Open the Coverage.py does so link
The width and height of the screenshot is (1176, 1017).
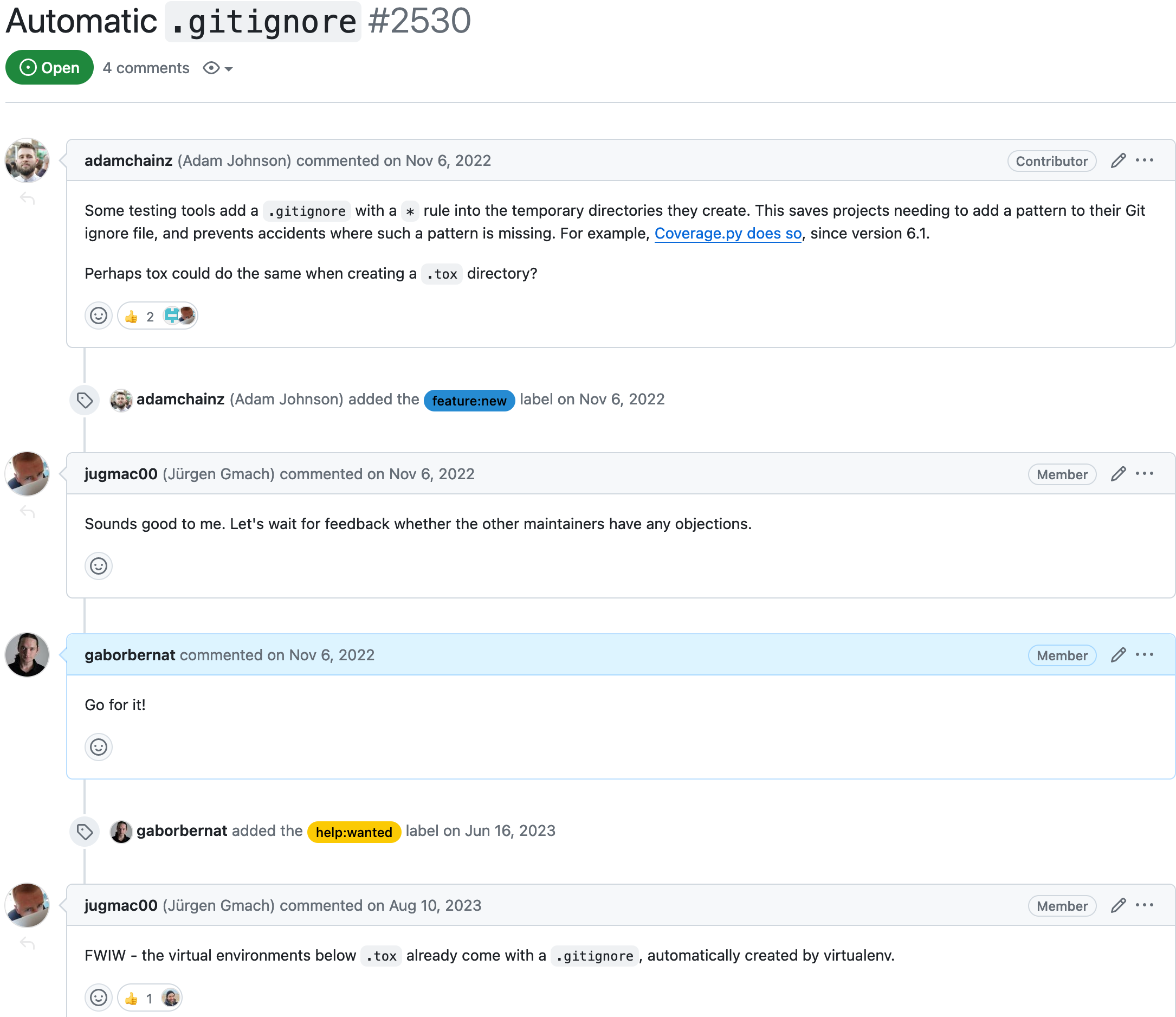click(x=728, y=234)
